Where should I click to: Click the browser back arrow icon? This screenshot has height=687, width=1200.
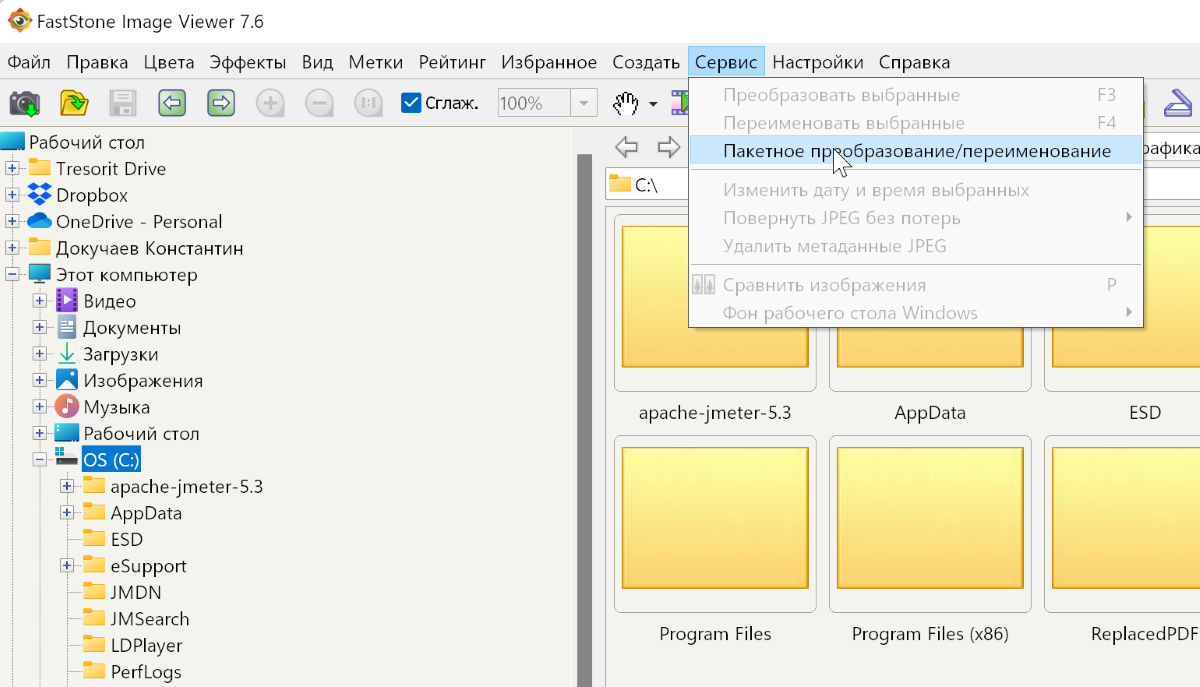point(626,148)
